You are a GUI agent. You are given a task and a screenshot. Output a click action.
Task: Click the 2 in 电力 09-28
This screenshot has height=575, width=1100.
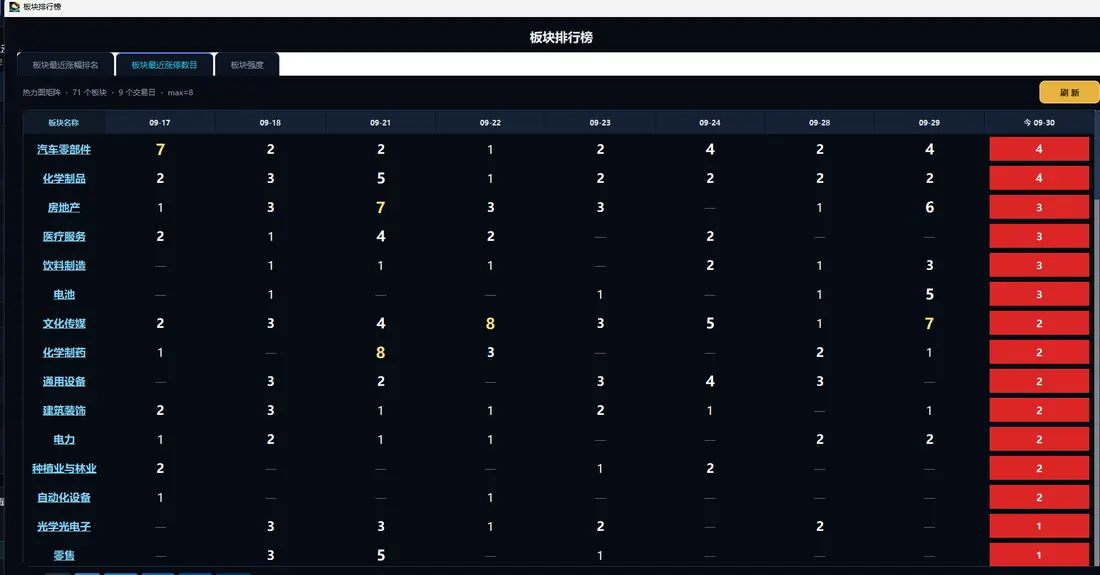(819, 439)
